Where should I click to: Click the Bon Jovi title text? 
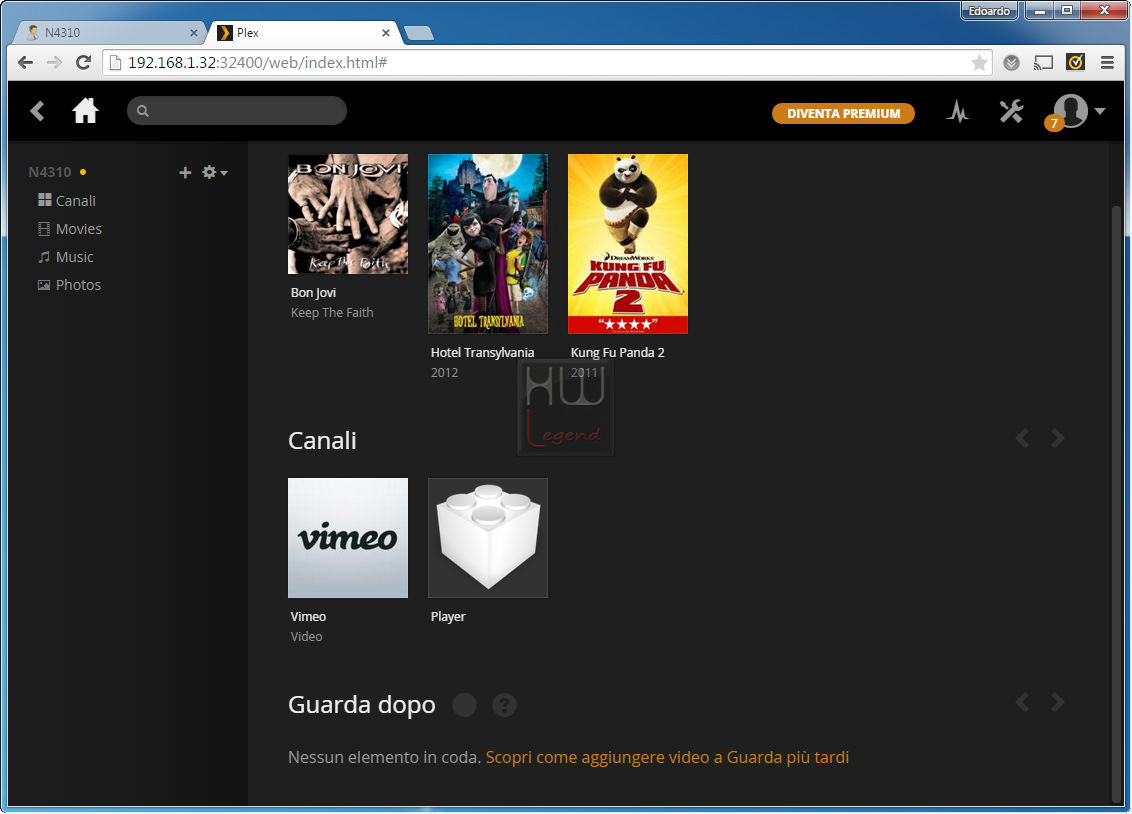(313, 292)
